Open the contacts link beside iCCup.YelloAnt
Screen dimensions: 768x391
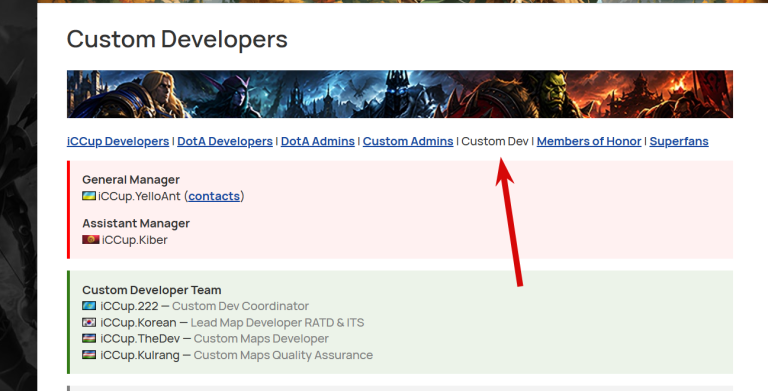pyautogui.click(x=214, y=196)
